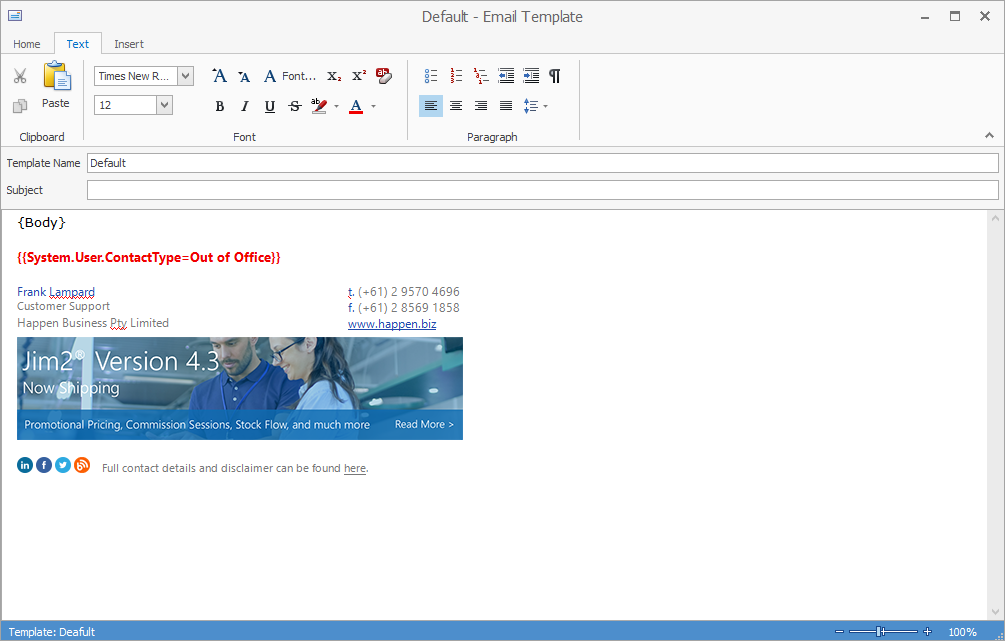
Task: Toggle the paragraph marks display
Action: point(555,75)
